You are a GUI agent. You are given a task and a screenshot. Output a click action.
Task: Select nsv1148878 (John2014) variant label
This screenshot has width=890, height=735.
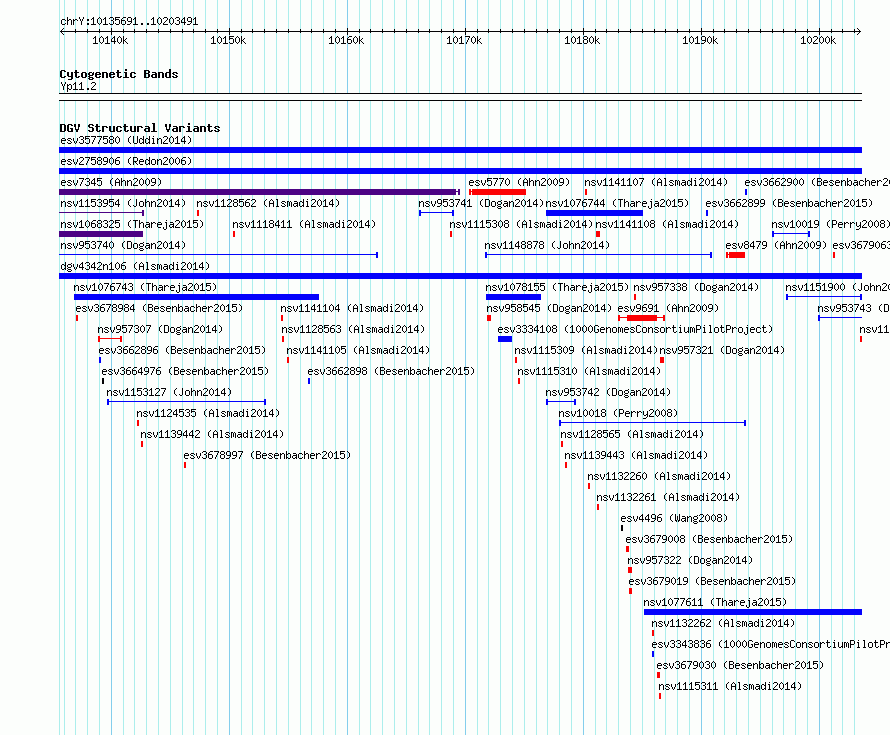[x=547, y=245]
